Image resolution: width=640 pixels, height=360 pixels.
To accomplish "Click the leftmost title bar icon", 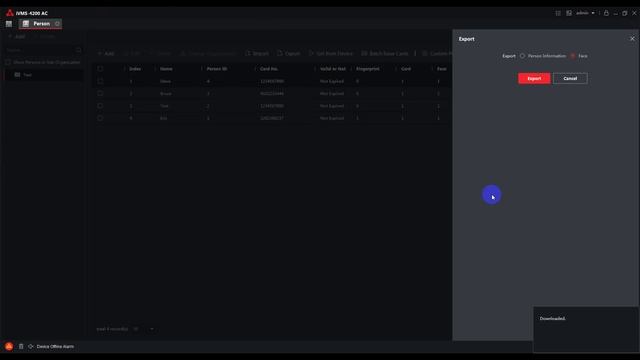I will (558, 13).
